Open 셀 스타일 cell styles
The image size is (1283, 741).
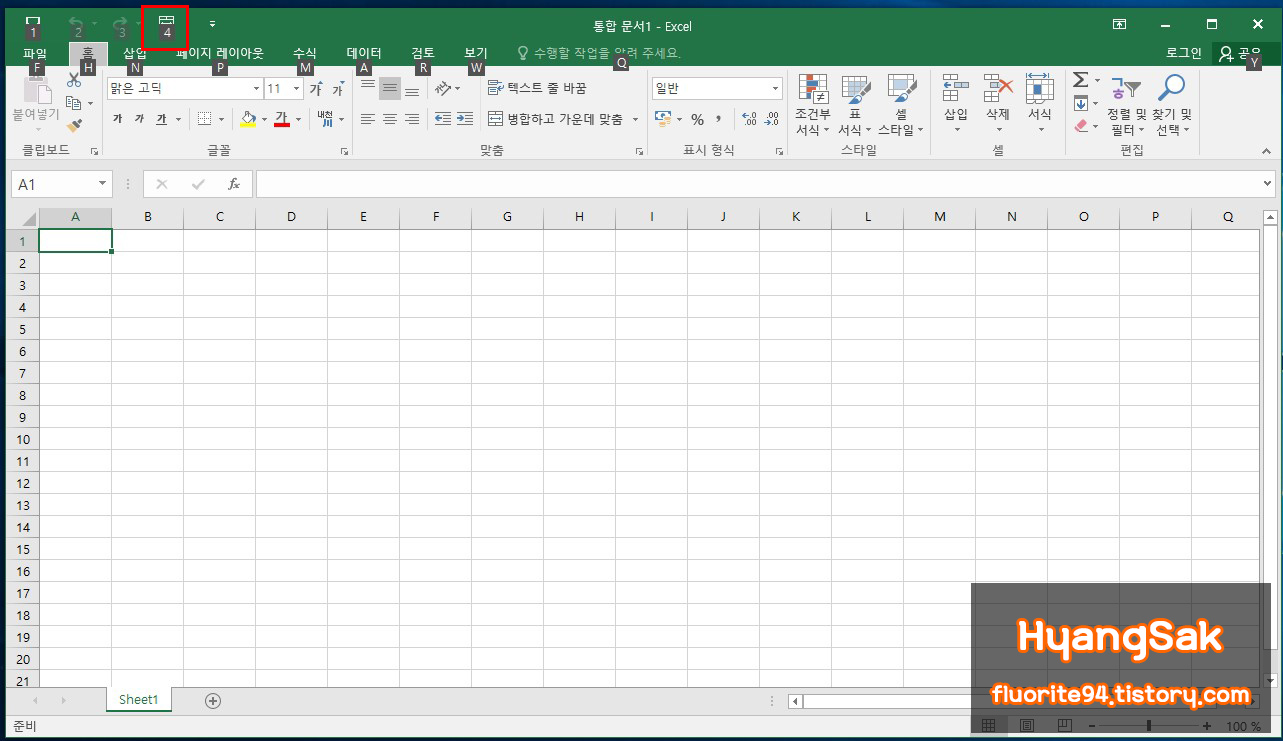[x=901, y=105]
